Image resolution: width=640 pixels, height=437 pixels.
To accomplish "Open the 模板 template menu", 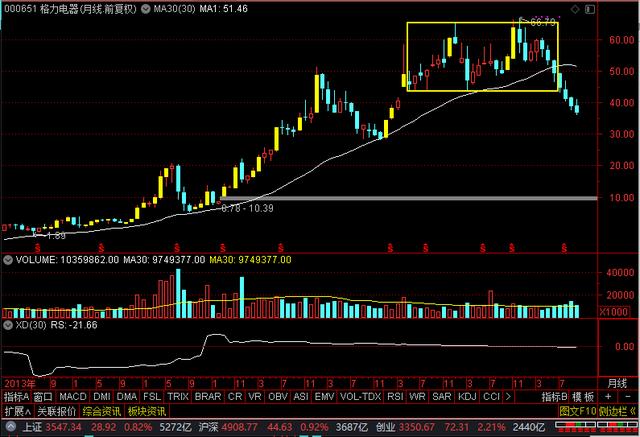I will click(584, 397).
